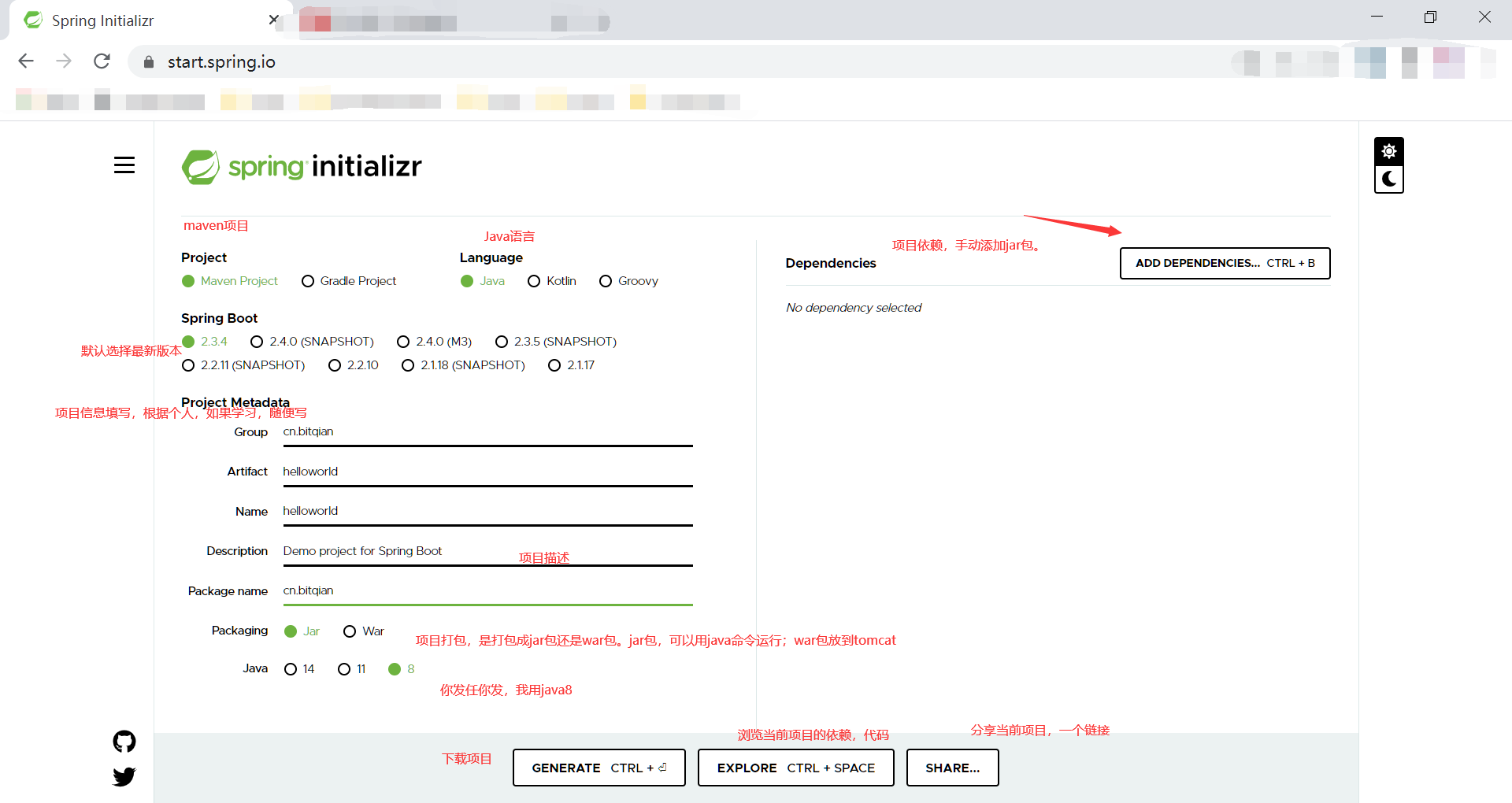Select Spring Boot version 2.3.4
This screenshot has height=803, width=1512.
[205, 342]
